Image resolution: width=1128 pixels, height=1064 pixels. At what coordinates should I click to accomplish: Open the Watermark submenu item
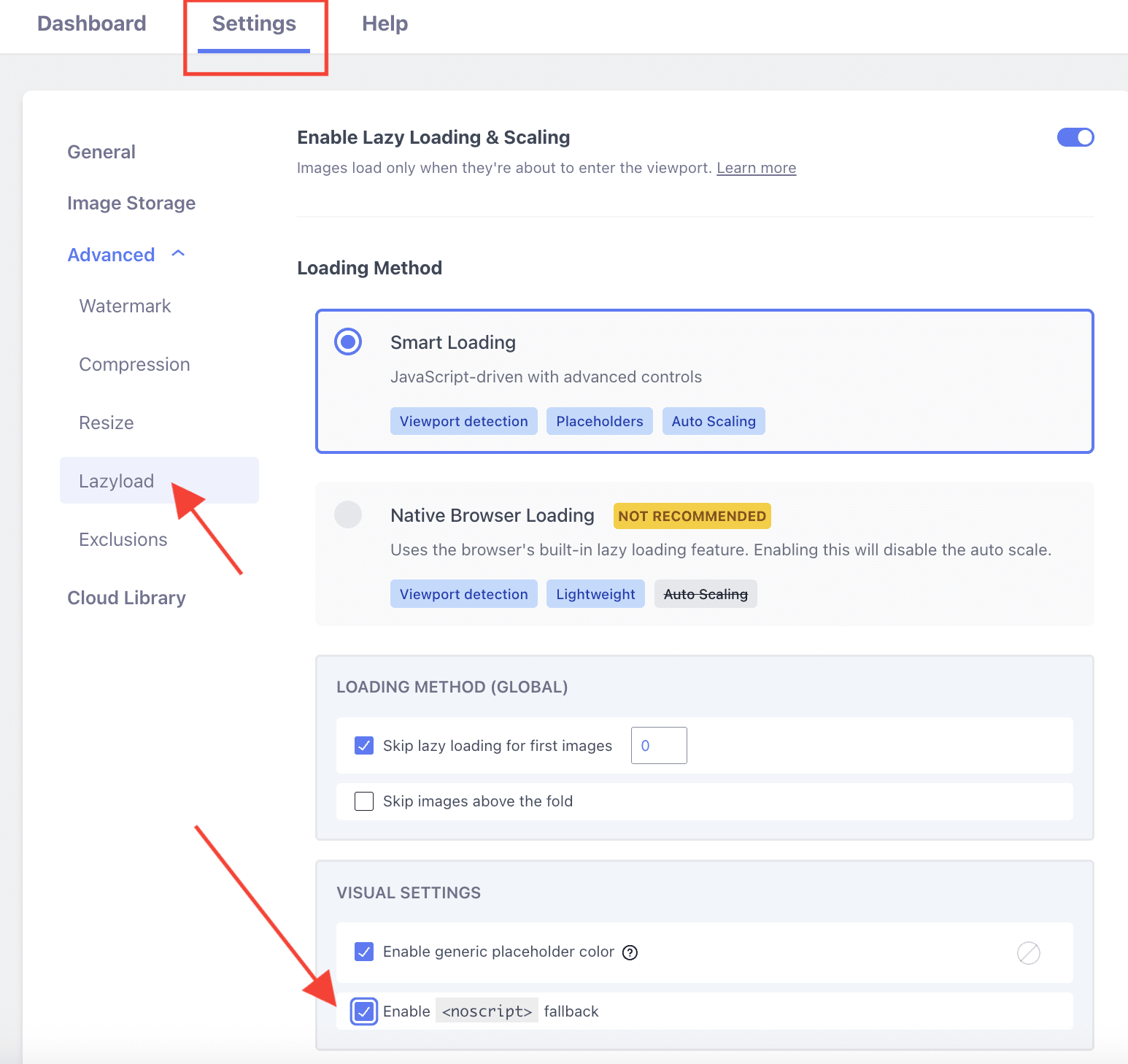(x=125, y=306)
